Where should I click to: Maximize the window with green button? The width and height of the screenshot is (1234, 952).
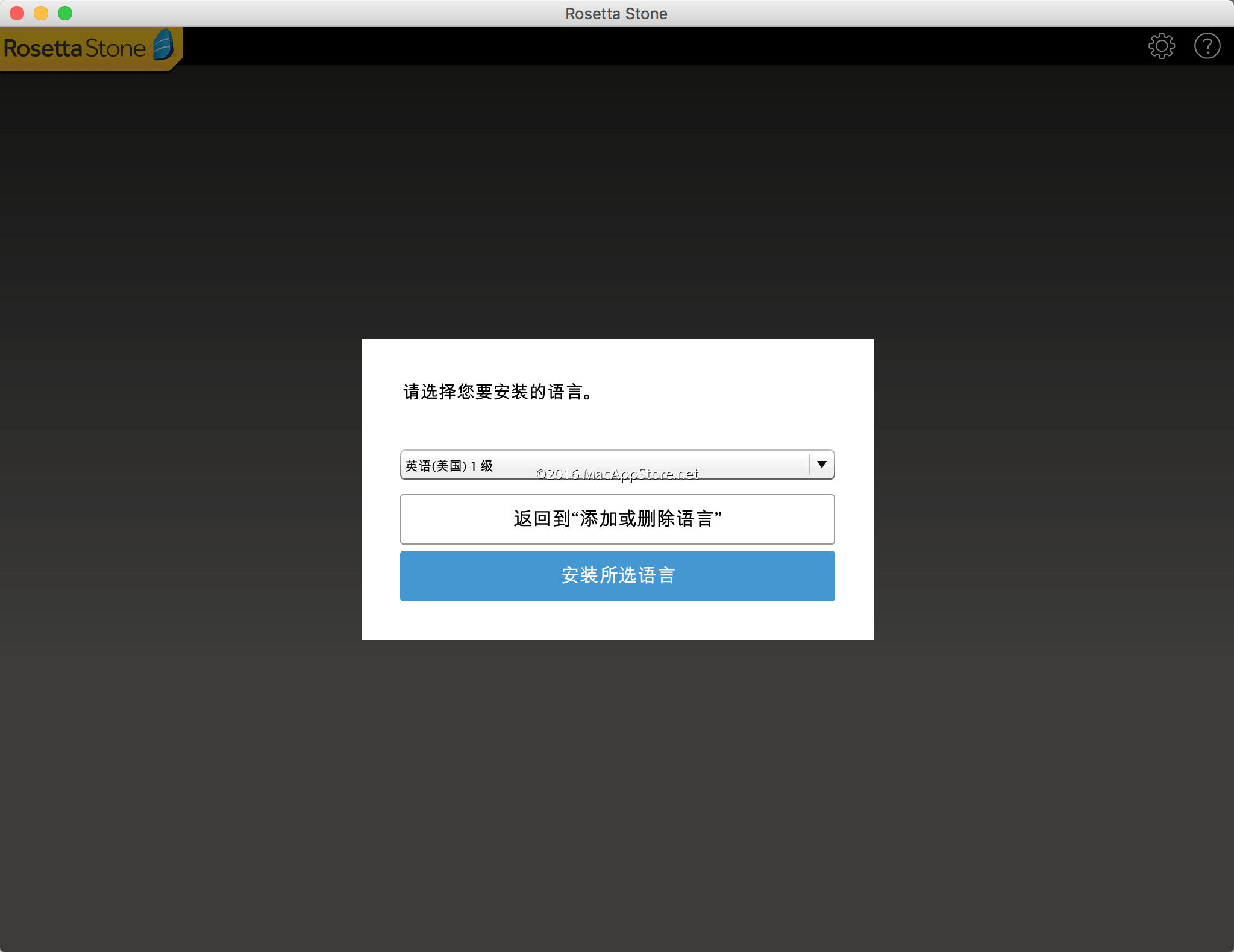pyautogui.click(x=65, y=13)
